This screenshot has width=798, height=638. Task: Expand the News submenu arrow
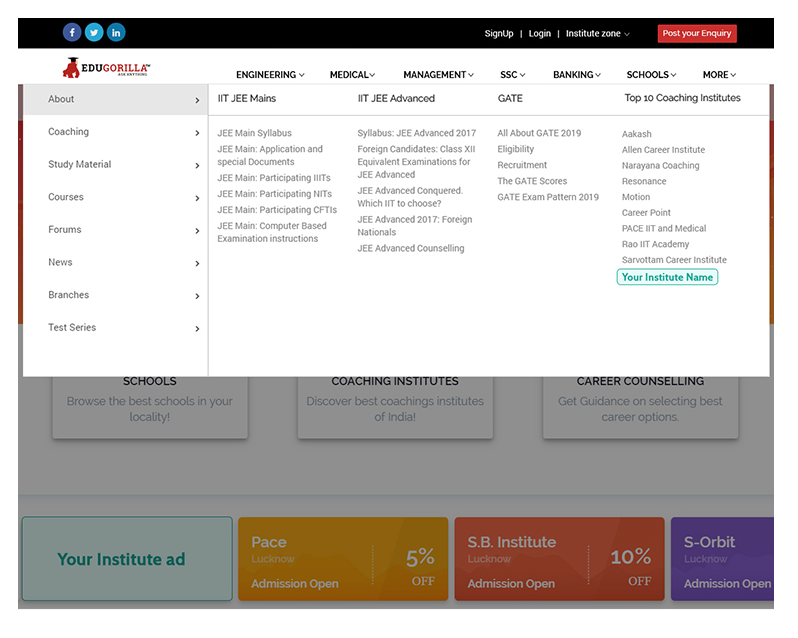pos(197,264)
